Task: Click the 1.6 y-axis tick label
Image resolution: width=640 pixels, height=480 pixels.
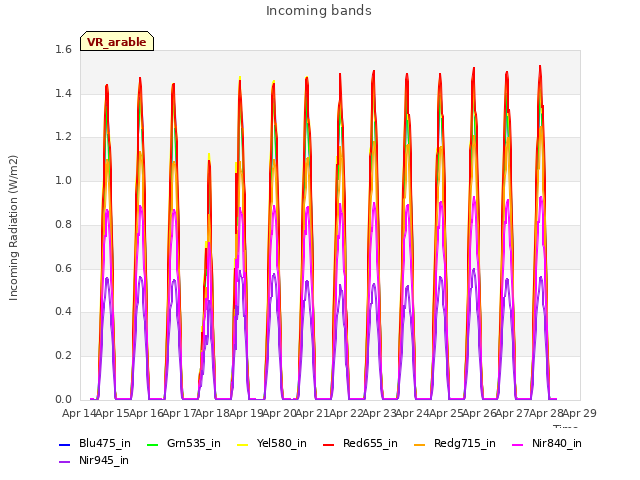Action: click(x=63, y=49)
